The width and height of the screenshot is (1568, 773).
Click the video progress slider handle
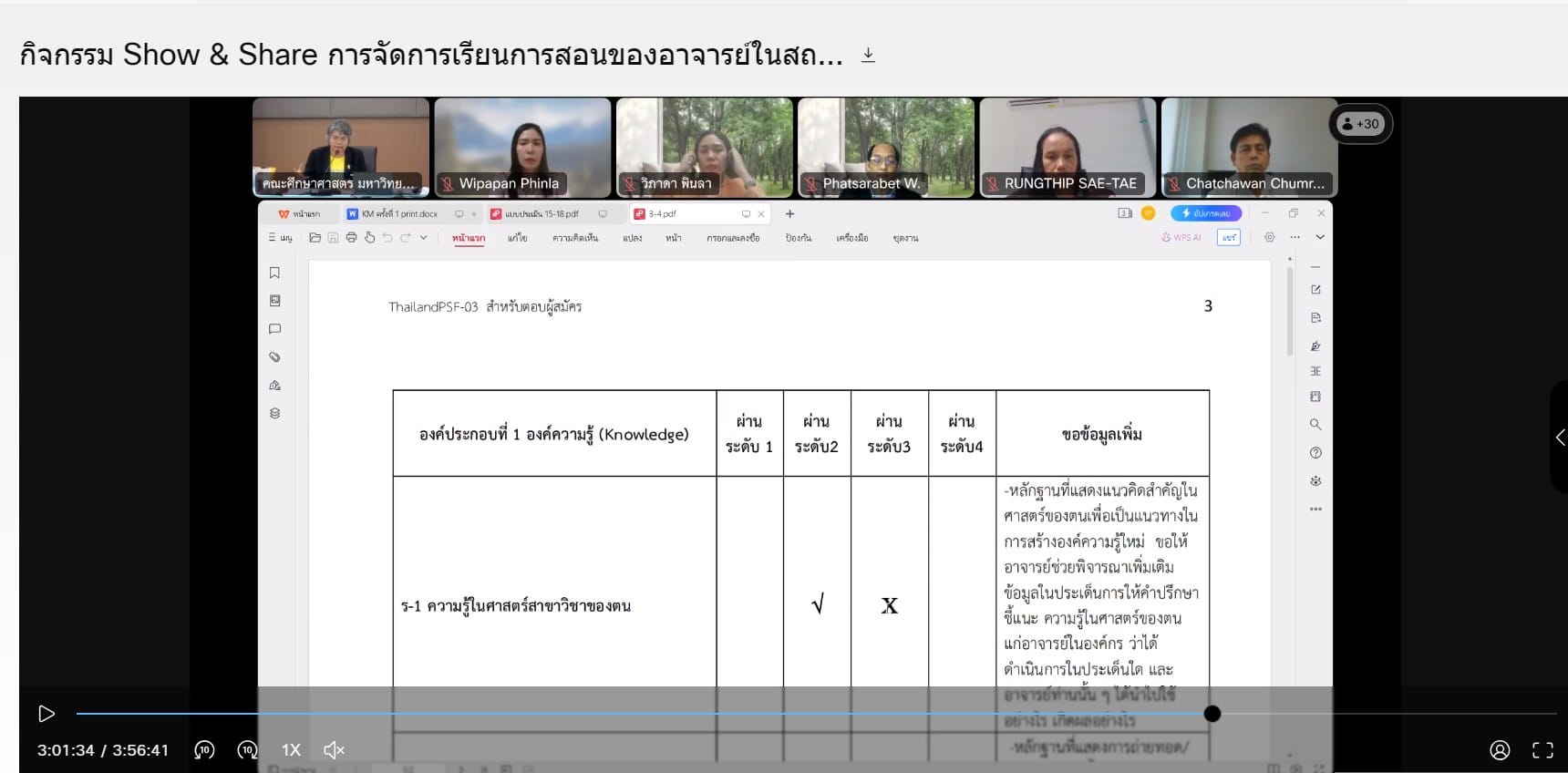coord(1212,714)
